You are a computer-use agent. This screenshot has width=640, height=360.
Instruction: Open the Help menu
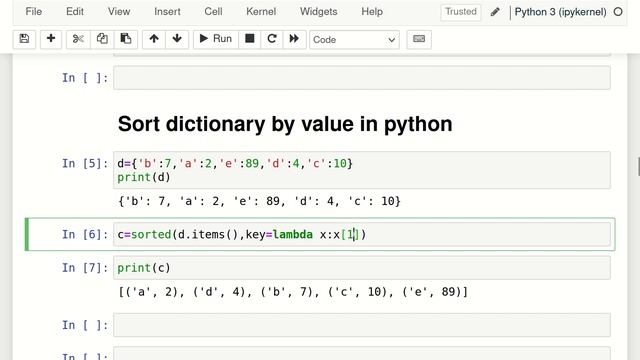372,11
